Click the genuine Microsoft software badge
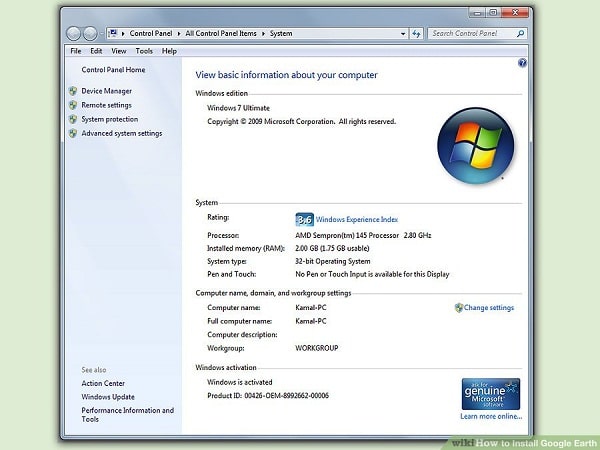The width and height of the screenshot is (600, 450). point(491,394)
